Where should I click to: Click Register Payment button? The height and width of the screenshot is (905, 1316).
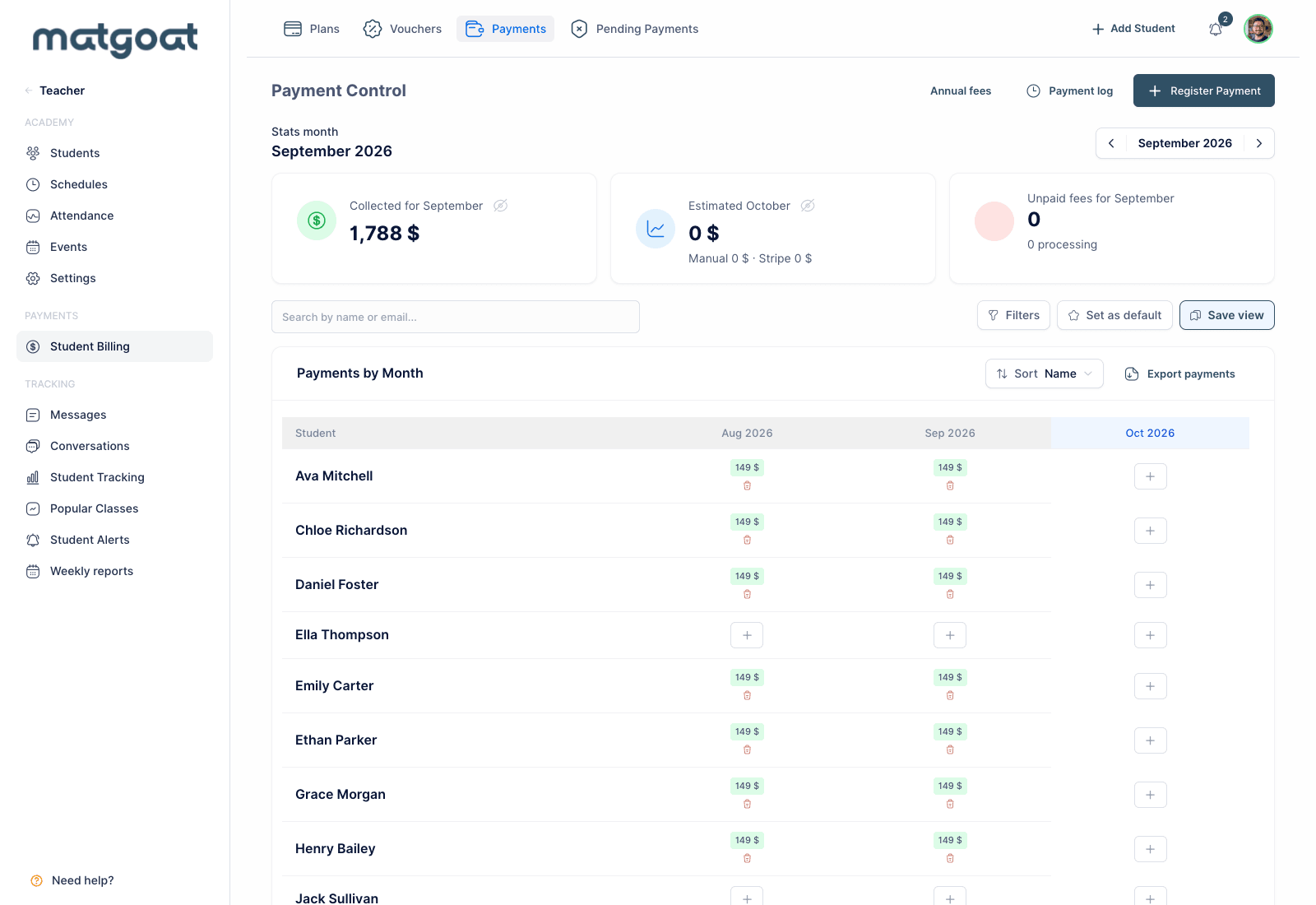tap(1204, 90)
